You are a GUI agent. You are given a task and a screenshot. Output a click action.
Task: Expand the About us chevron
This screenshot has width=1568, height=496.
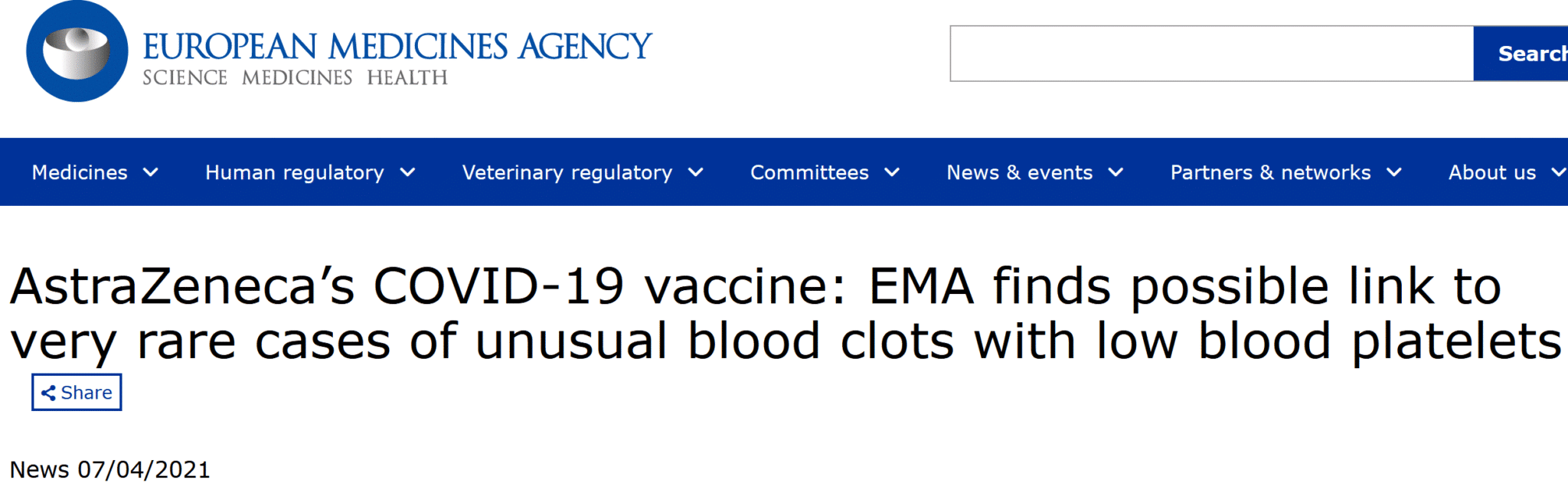(1558, 173)
